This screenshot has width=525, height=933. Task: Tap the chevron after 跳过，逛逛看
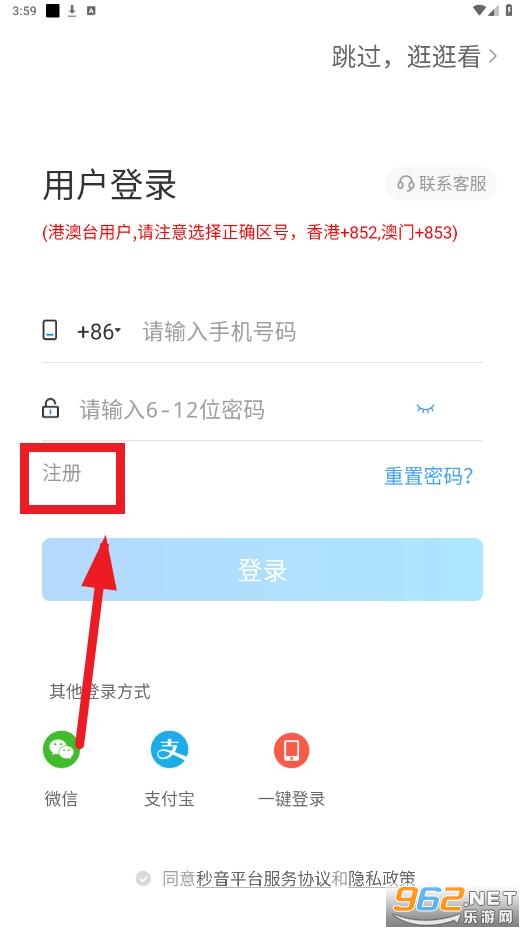[x=492, y=57]
